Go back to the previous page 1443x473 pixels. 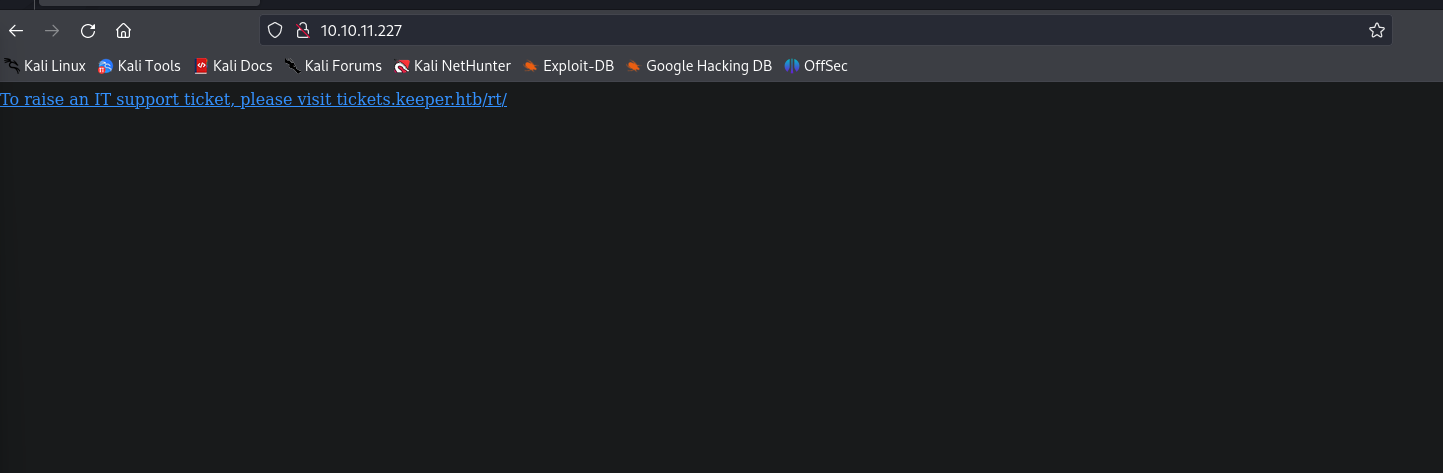click(16, 30)
